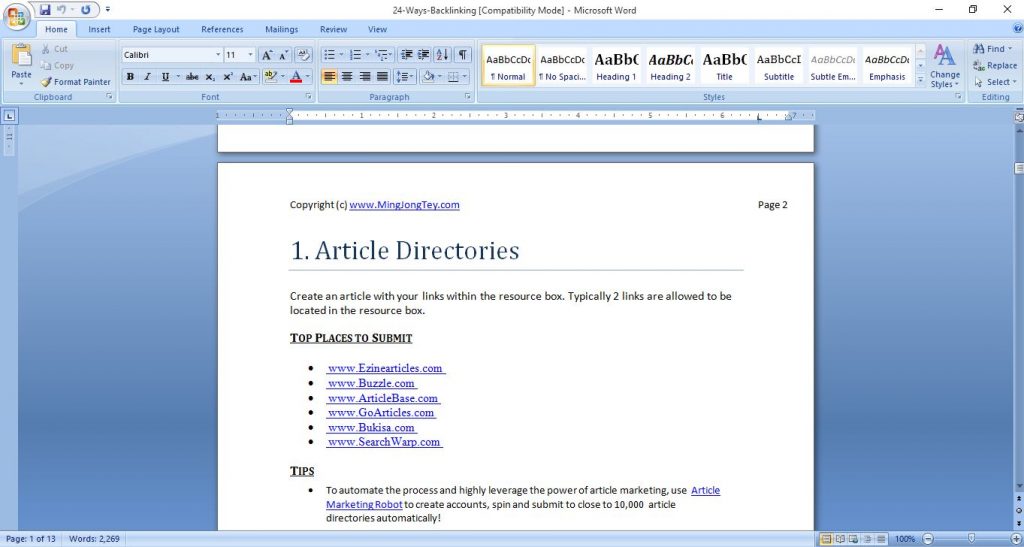Cut the selected text
The image size is (1024, 547).
[x=54, y=49]
